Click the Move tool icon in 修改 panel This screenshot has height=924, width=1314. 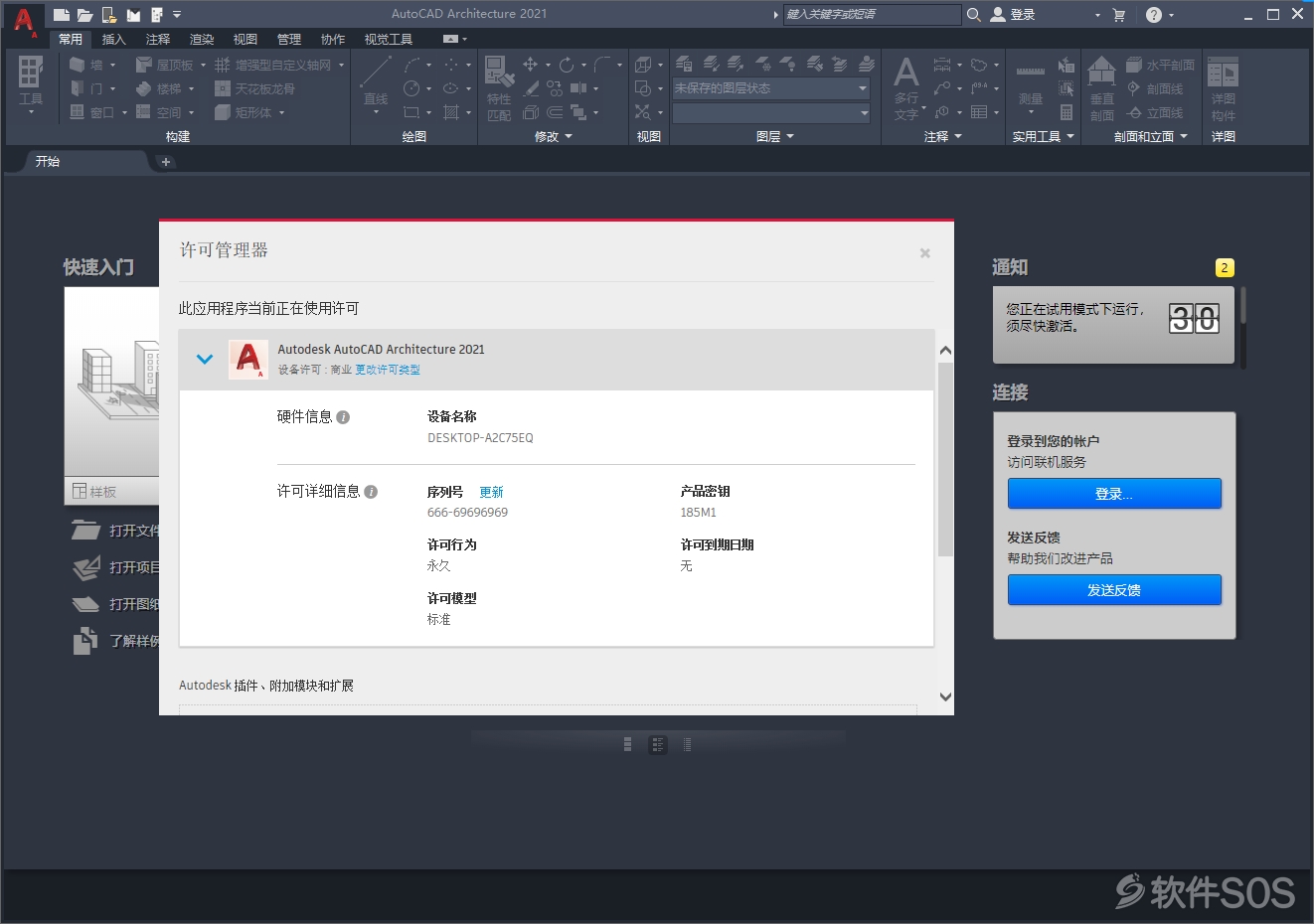tap(531, 65)
